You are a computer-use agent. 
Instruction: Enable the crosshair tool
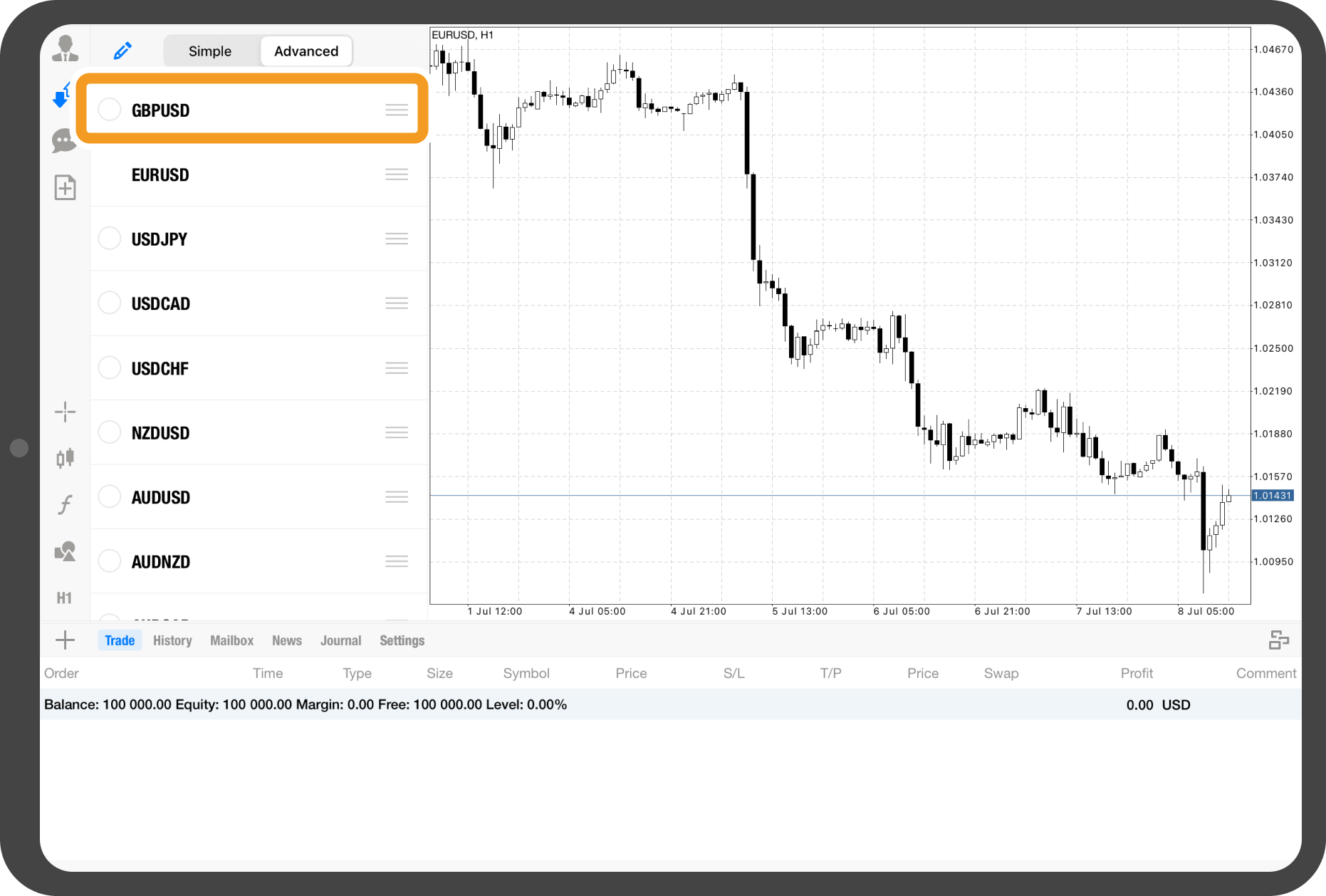coord(65,412)
